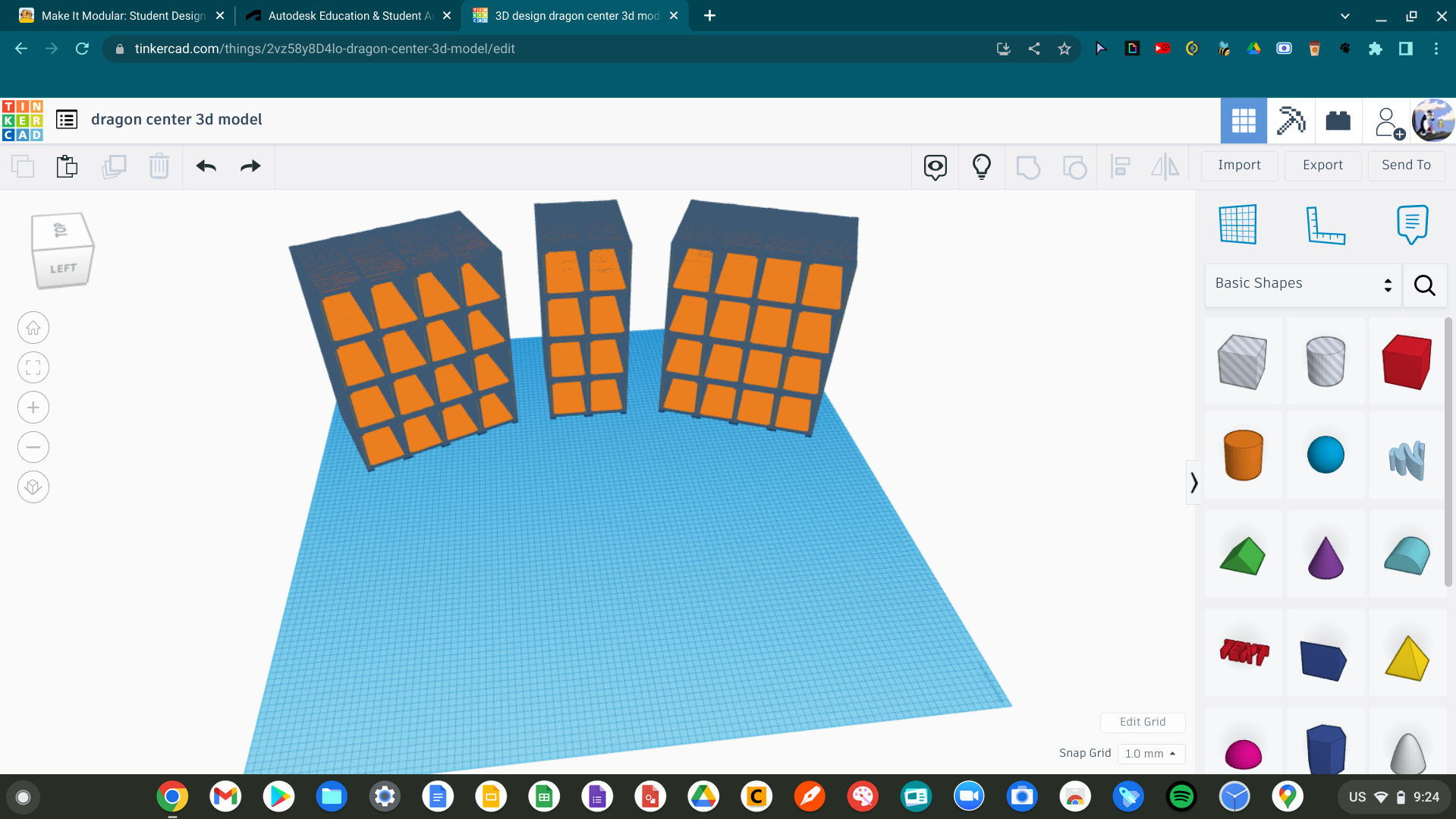Open the Files app from the shelf
This screenshot has width=1456, height=819.
(332, 797)
